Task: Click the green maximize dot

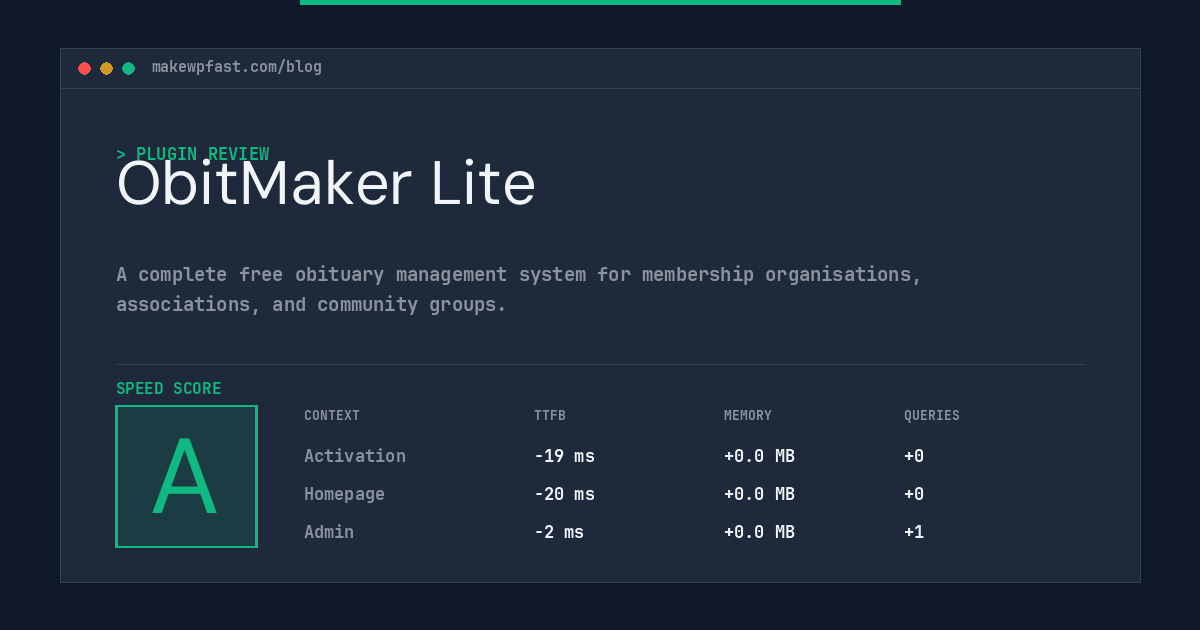Action: point(128,68)
